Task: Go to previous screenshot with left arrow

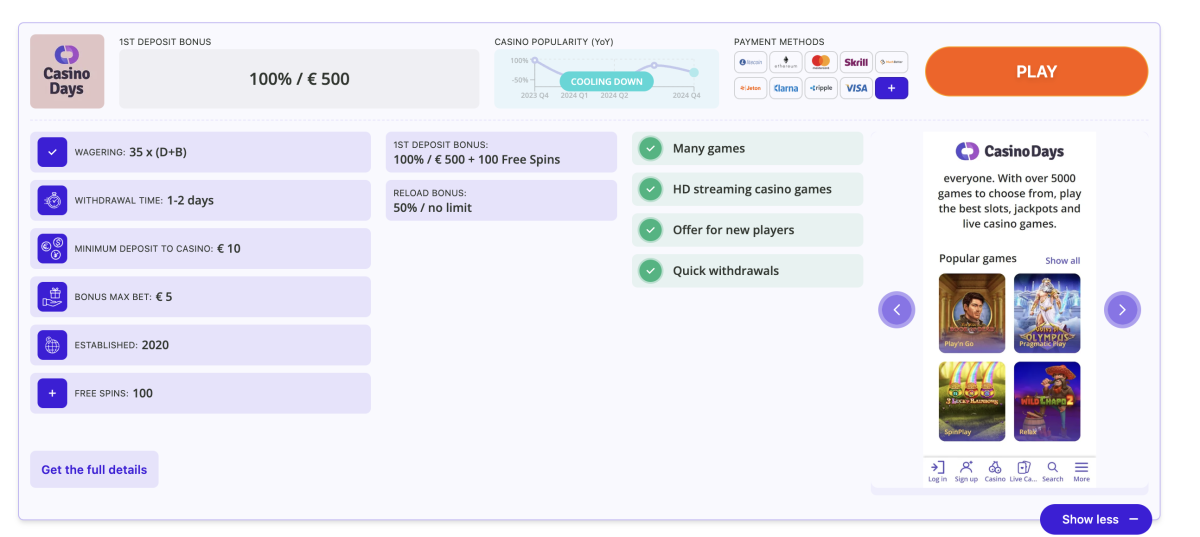Action: click(897, 310)
